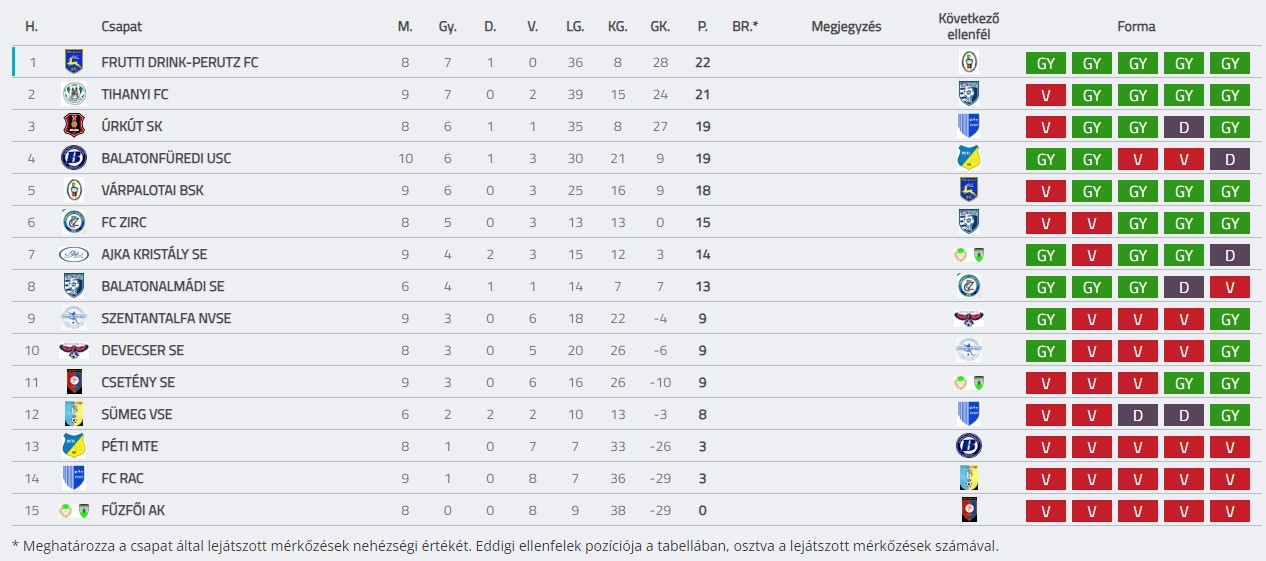Click the 'Forma' column header
The height and width of the screenshot is (561, 1266).
pyautogui.click(x=1136, y=27)
